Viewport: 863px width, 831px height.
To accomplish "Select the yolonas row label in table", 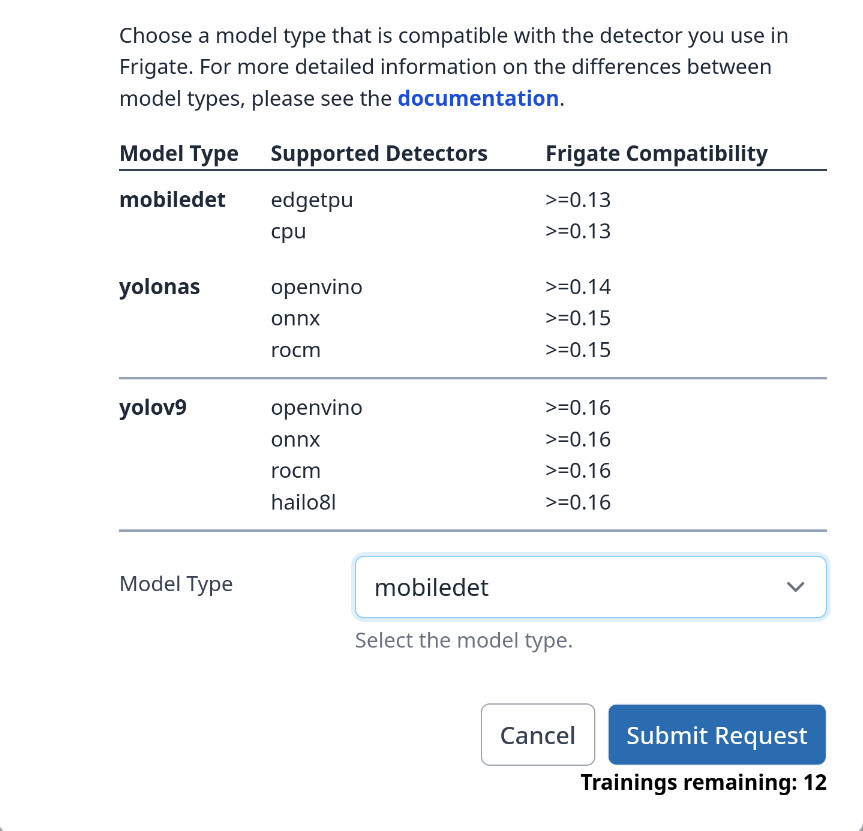I will [x=159, y=287].
